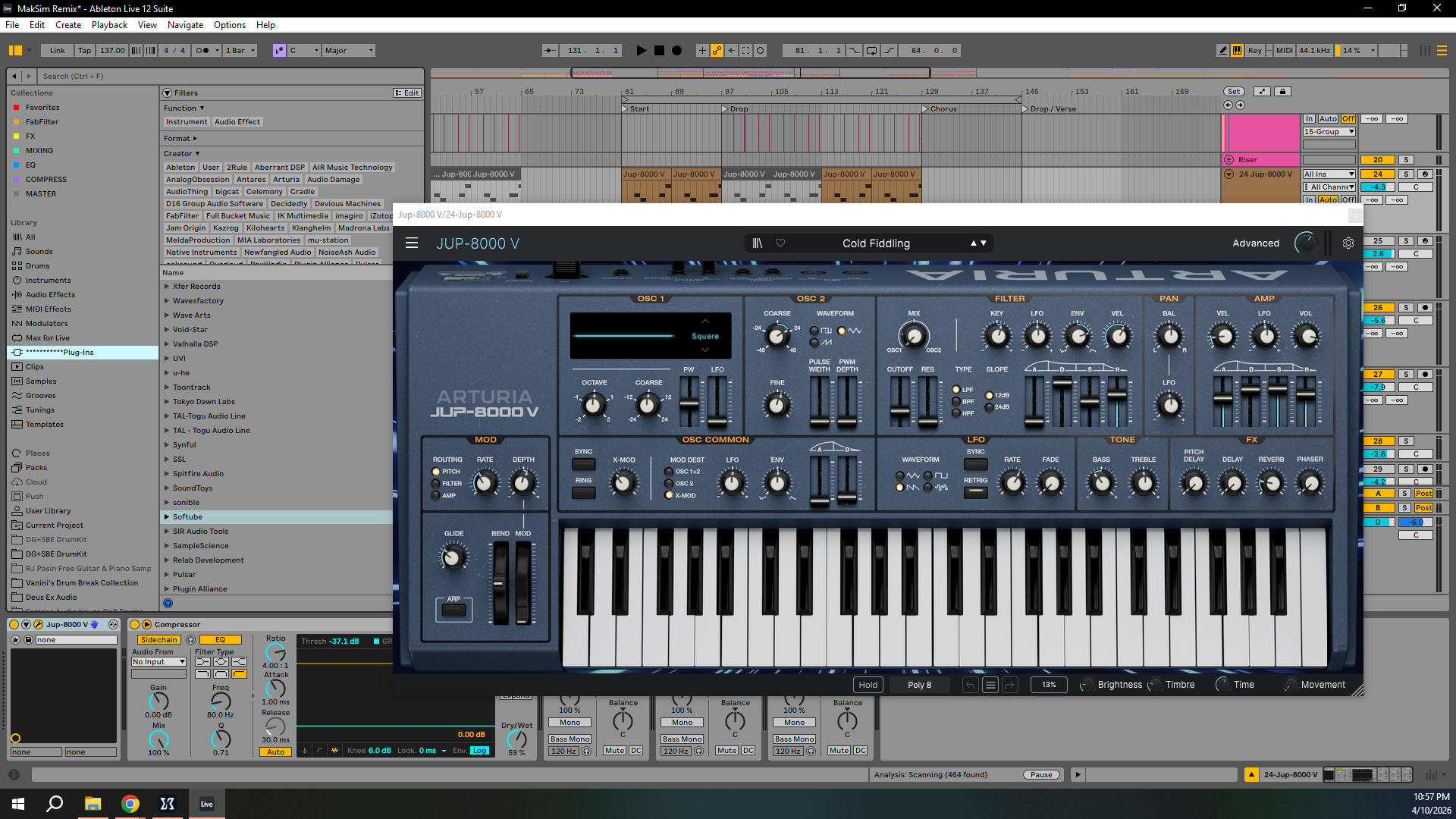Click the filter CUTOFF slider

[x=899, y=411]
